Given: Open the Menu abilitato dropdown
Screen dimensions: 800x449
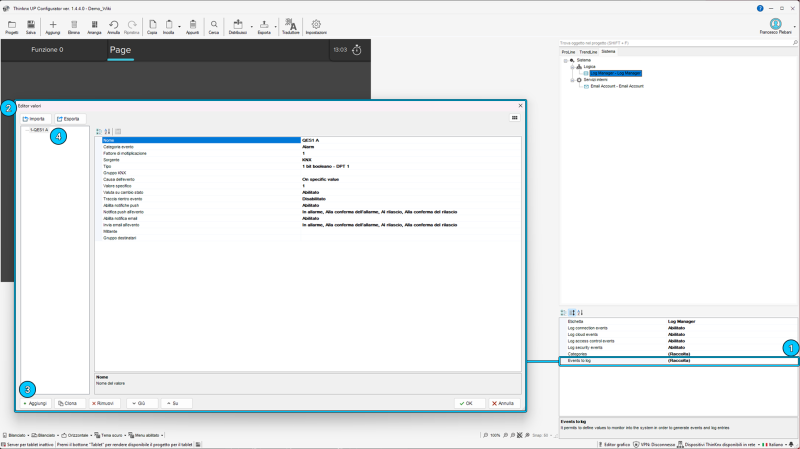Looking at the screenshot, I should click(146, 435).
